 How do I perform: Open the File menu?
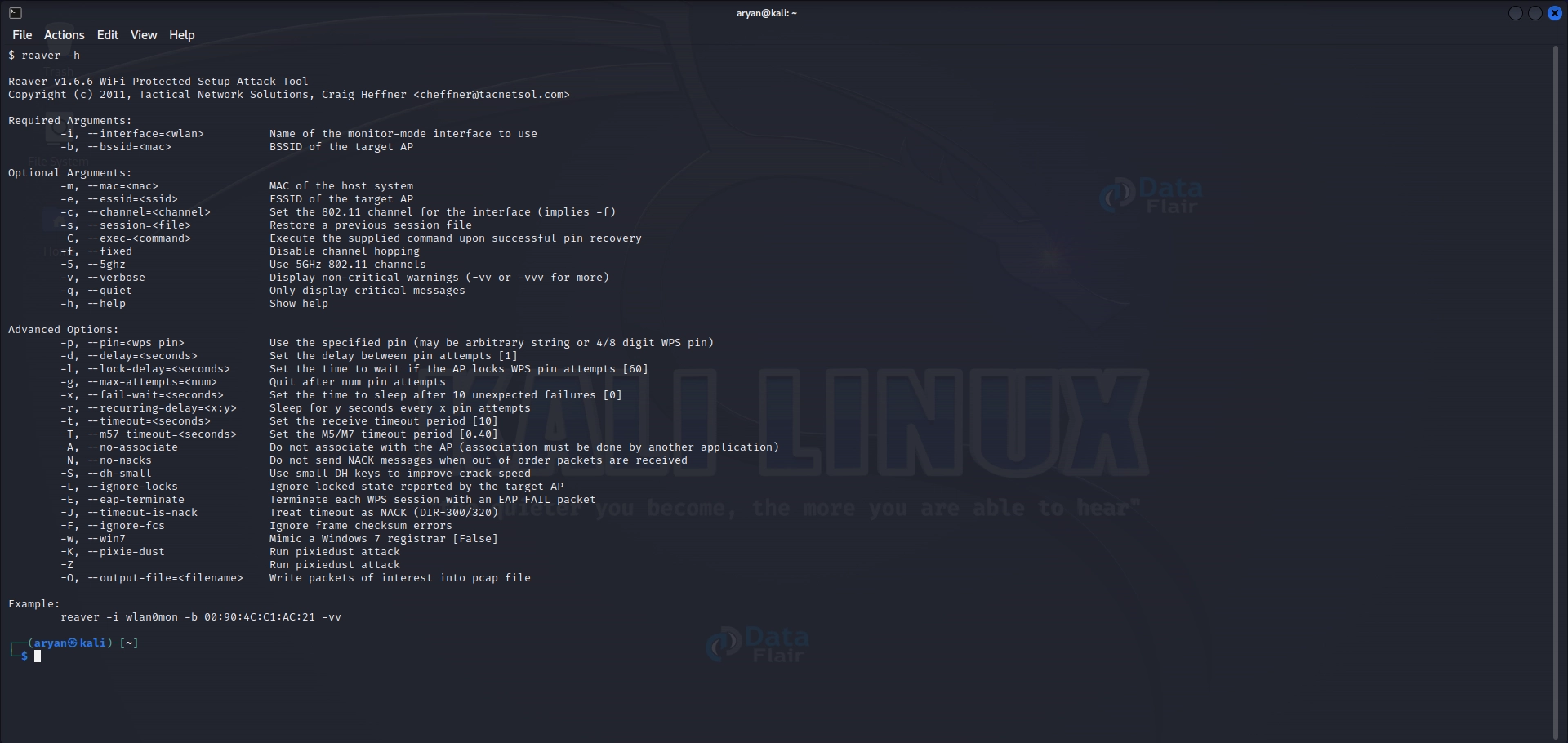pos(22,35)
